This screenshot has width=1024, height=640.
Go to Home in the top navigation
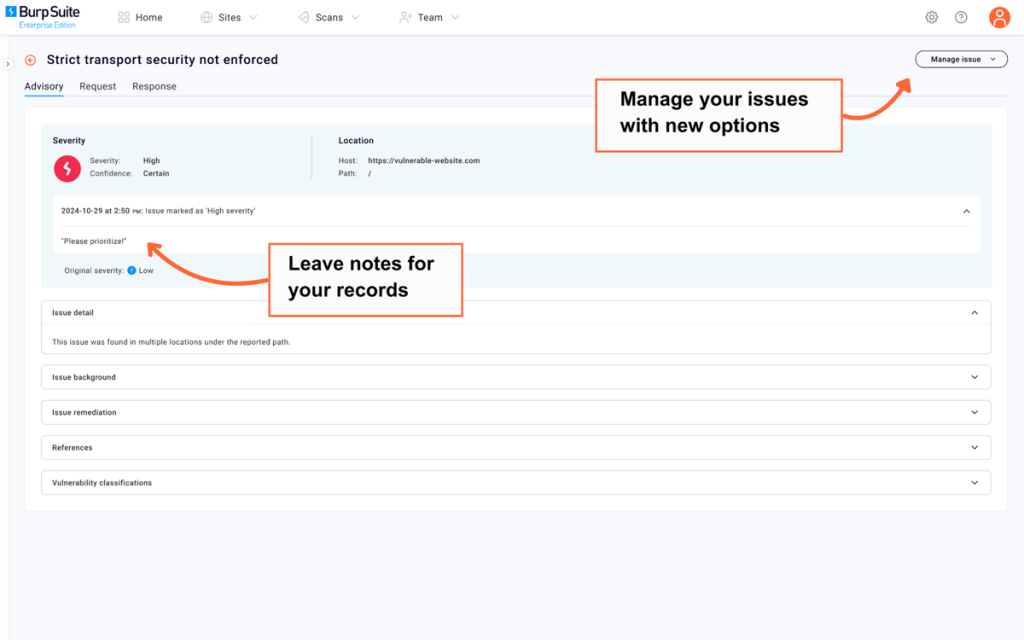(x=140, y=18)
